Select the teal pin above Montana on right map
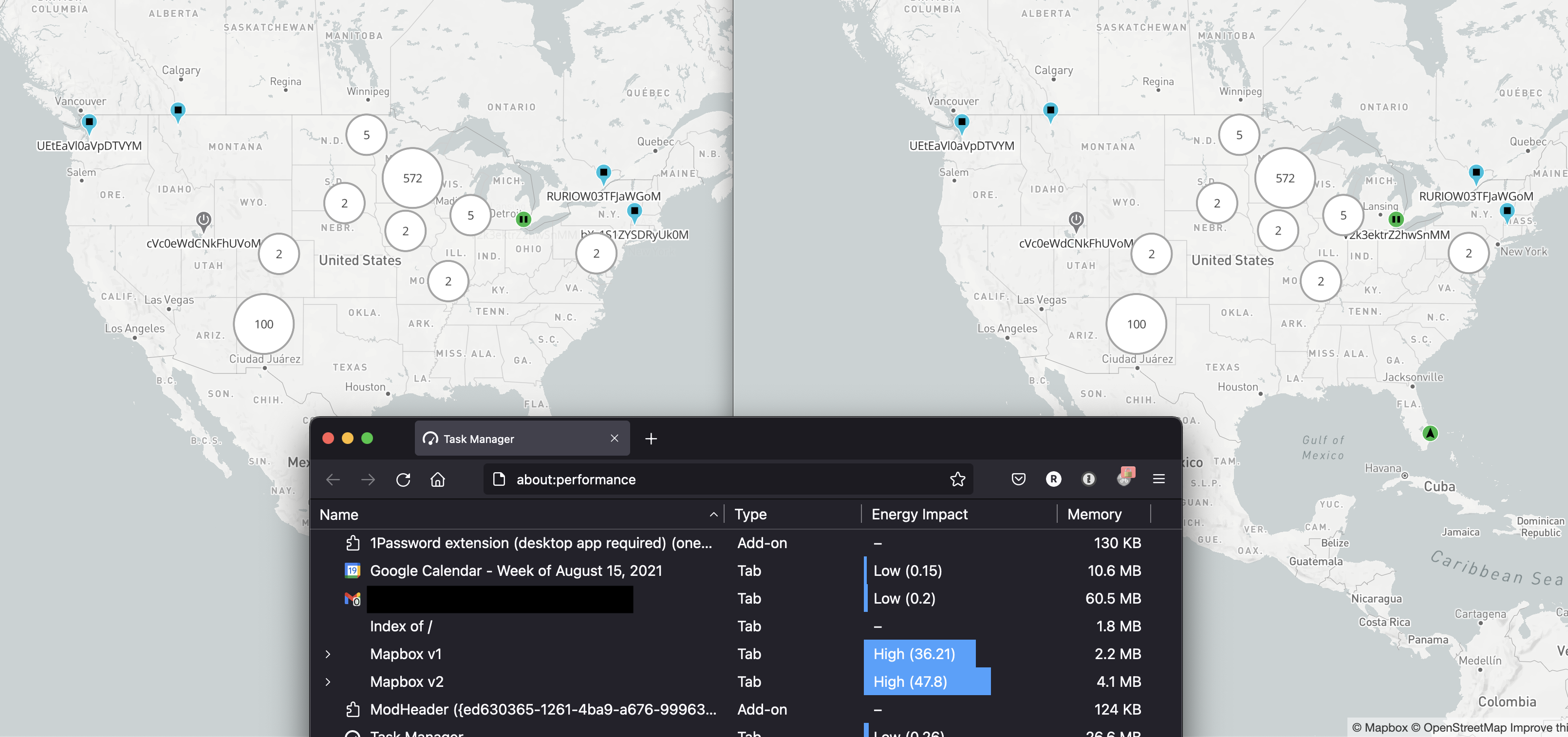This screenshot has height=737, width=1568. click(x=1051, y=112)
